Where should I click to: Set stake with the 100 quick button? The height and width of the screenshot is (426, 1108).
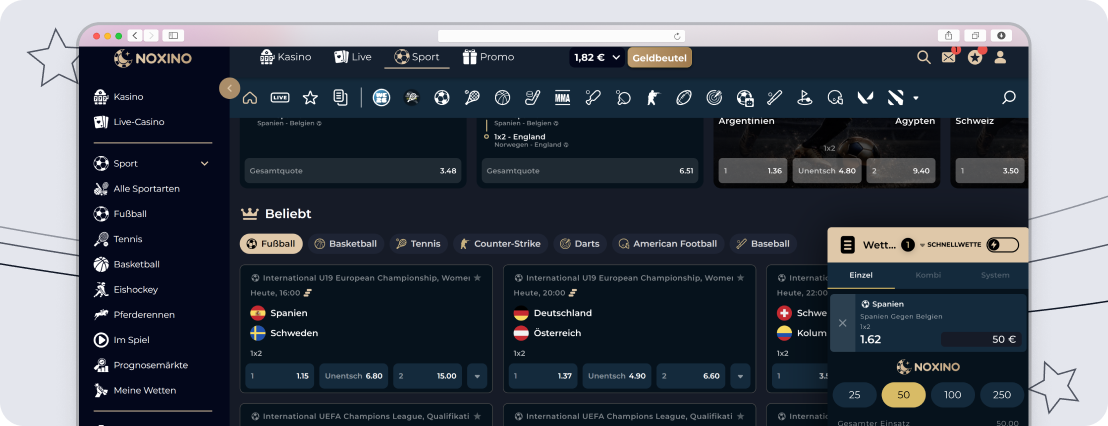(953, 395)
